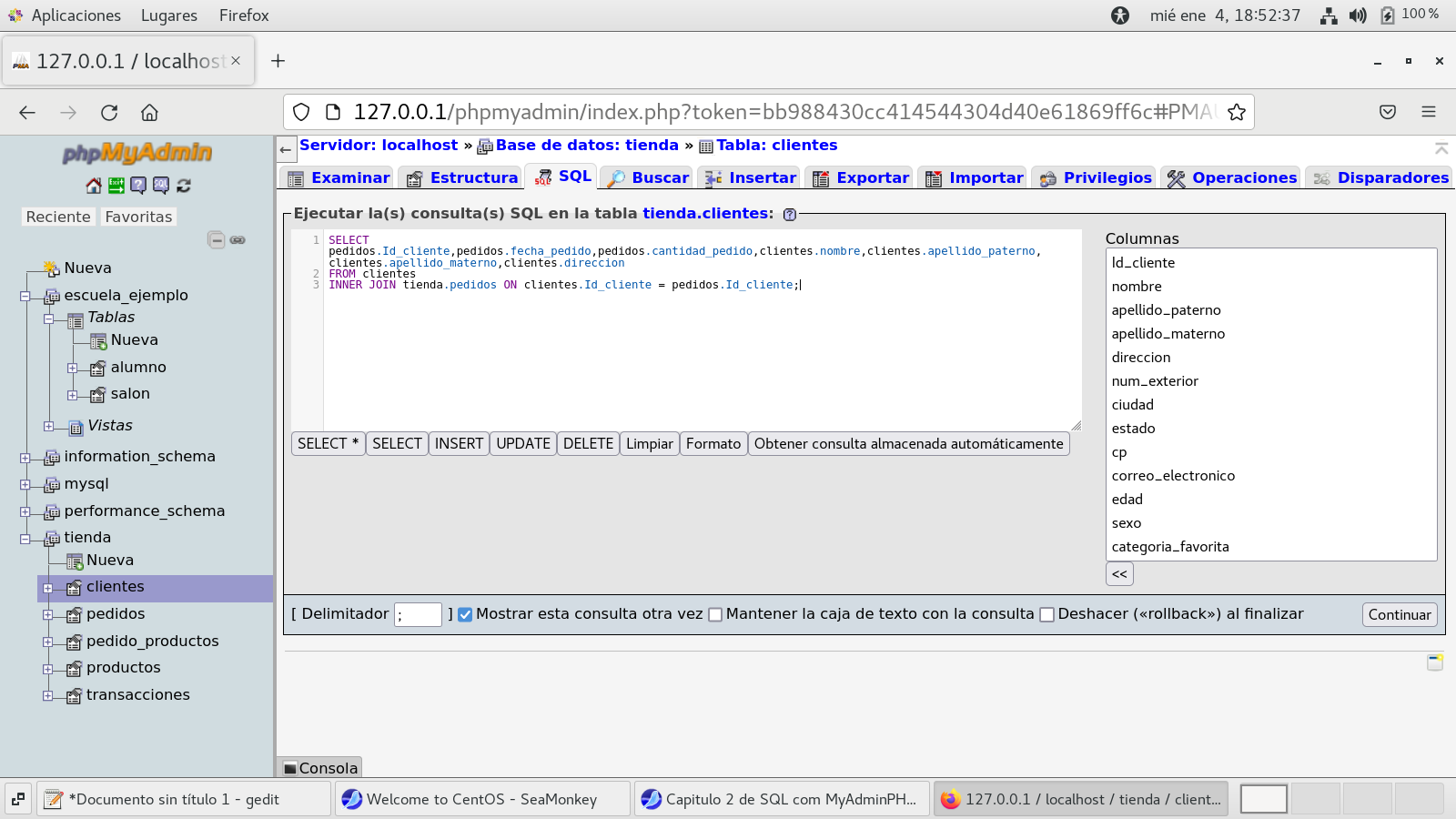Screen dimensions: 1456x819
Task: Click the Formato button
Action: click(713, 444)
